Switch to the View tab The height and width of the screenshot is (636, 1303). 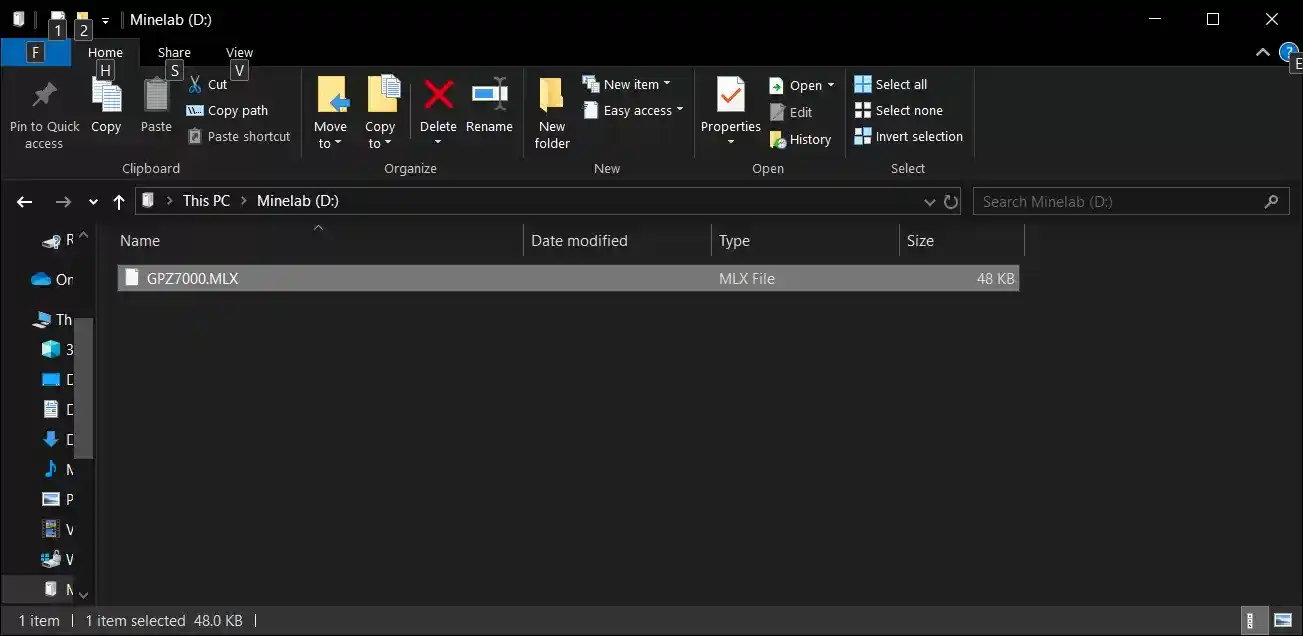[239, 53]
